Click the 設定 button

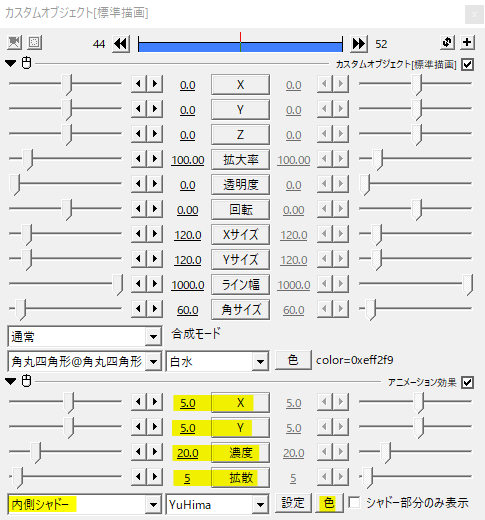[293, 503]
